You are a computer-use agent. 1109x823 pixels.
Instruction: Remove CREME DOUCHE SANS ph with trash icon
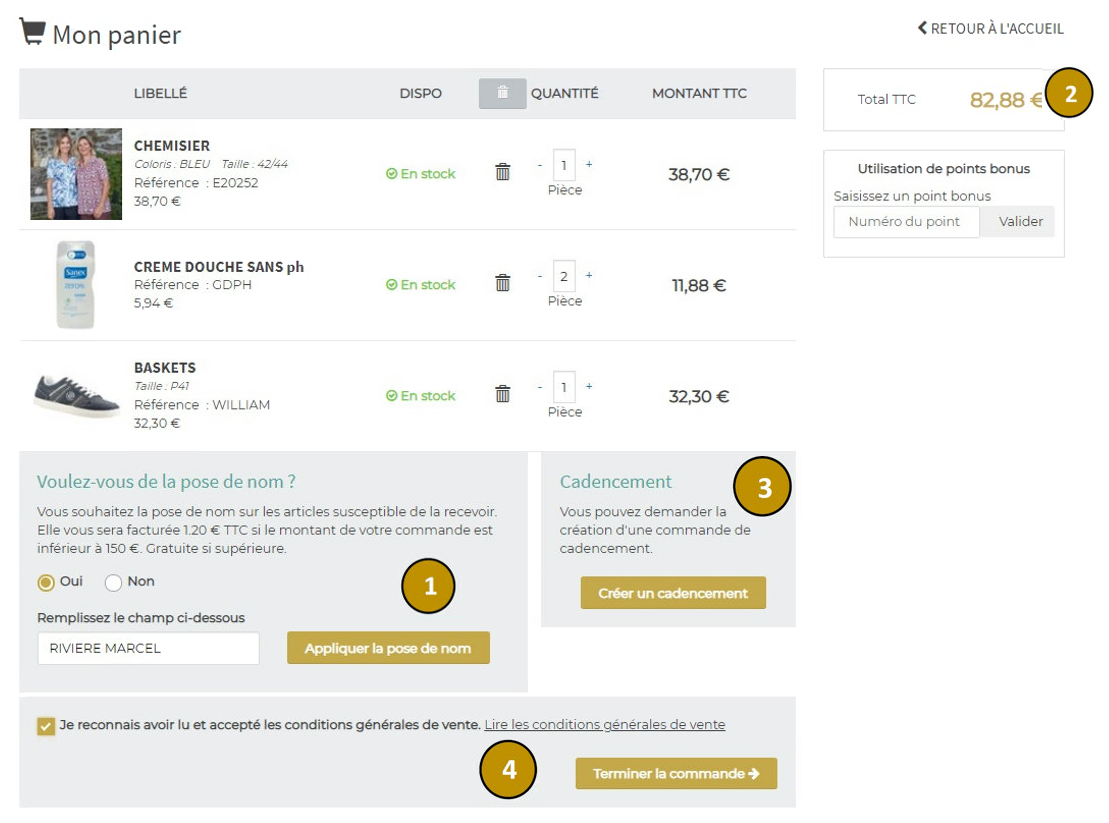[502, 281]
